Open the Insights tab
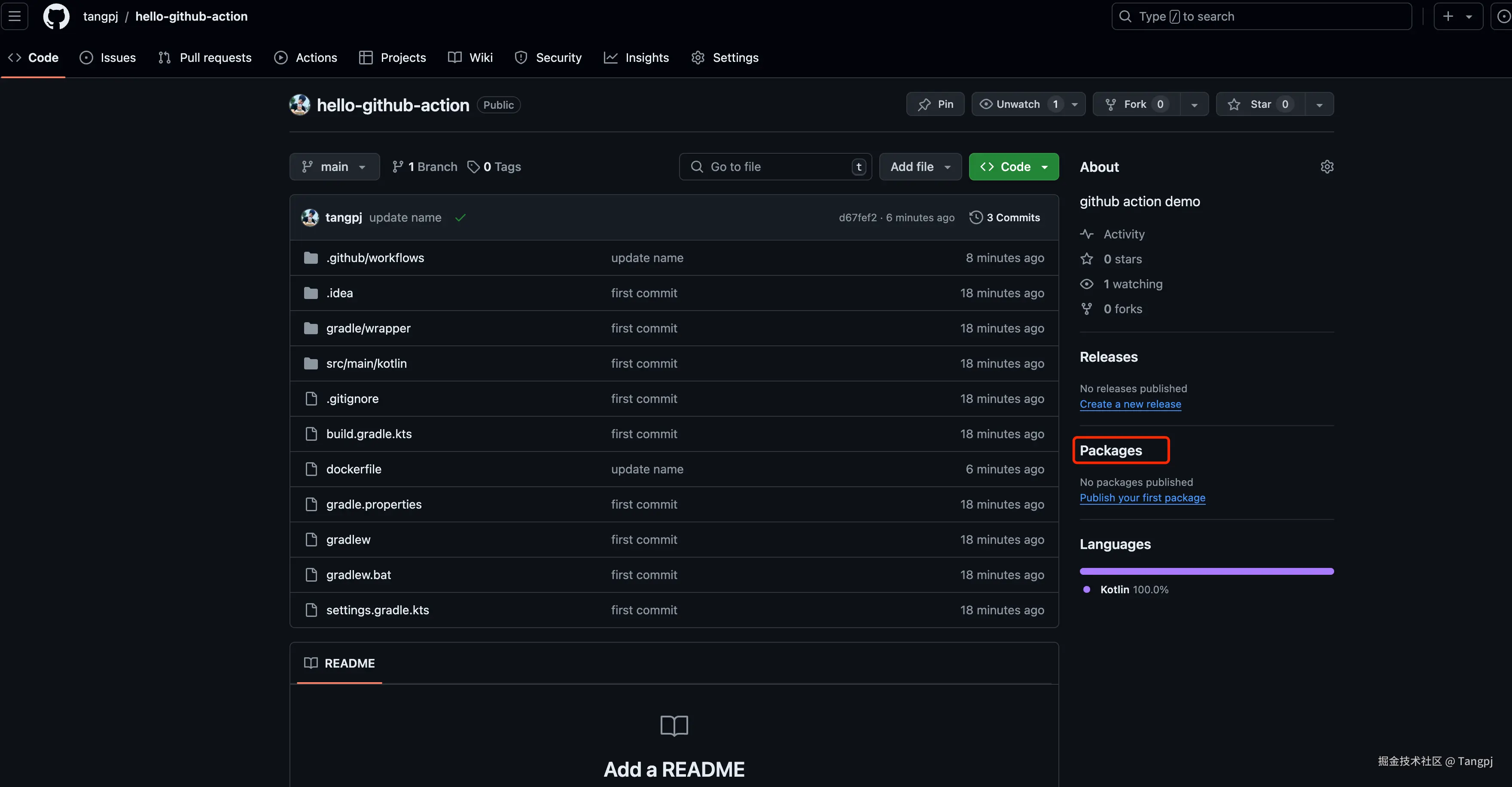The image size is (1512, 787). [x=636, y=58]
